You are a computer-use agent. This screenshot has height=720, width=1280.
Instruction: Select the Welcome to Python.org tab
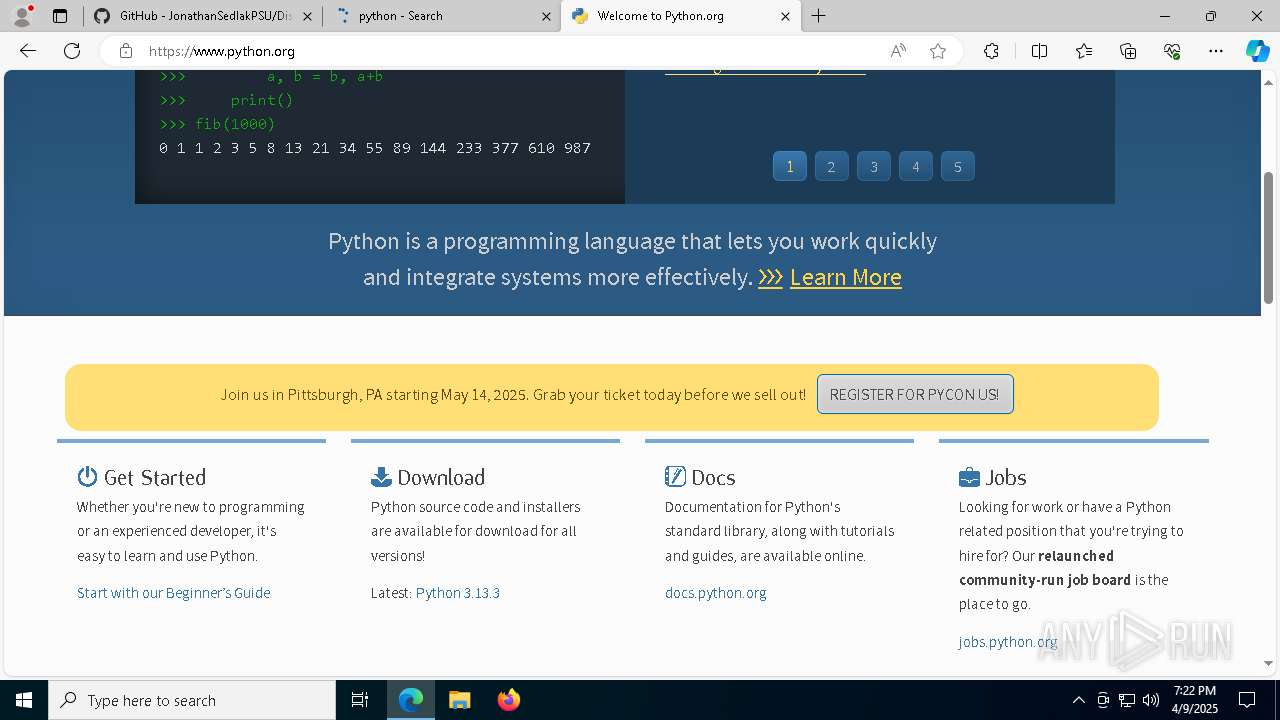click(680, 16)
